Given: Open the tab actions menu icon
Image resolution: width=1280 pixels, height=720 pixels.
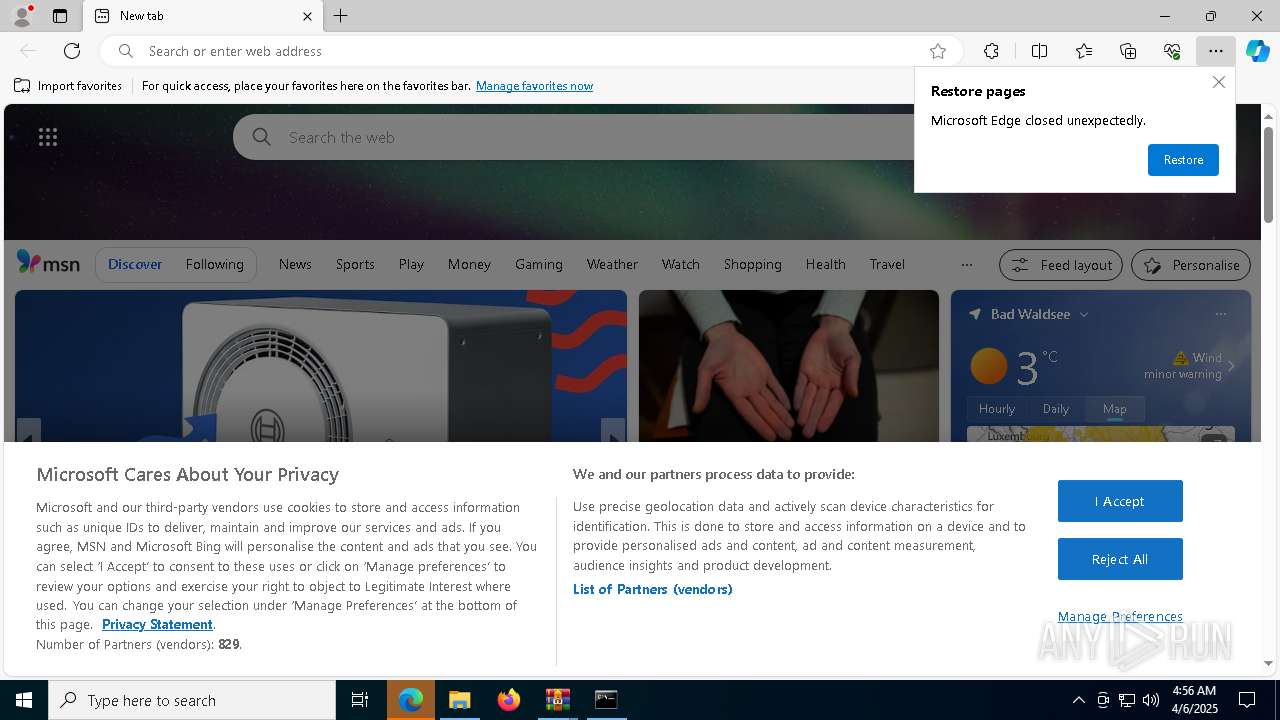Looking at the screenshot, I should click(x=60, y=16).
